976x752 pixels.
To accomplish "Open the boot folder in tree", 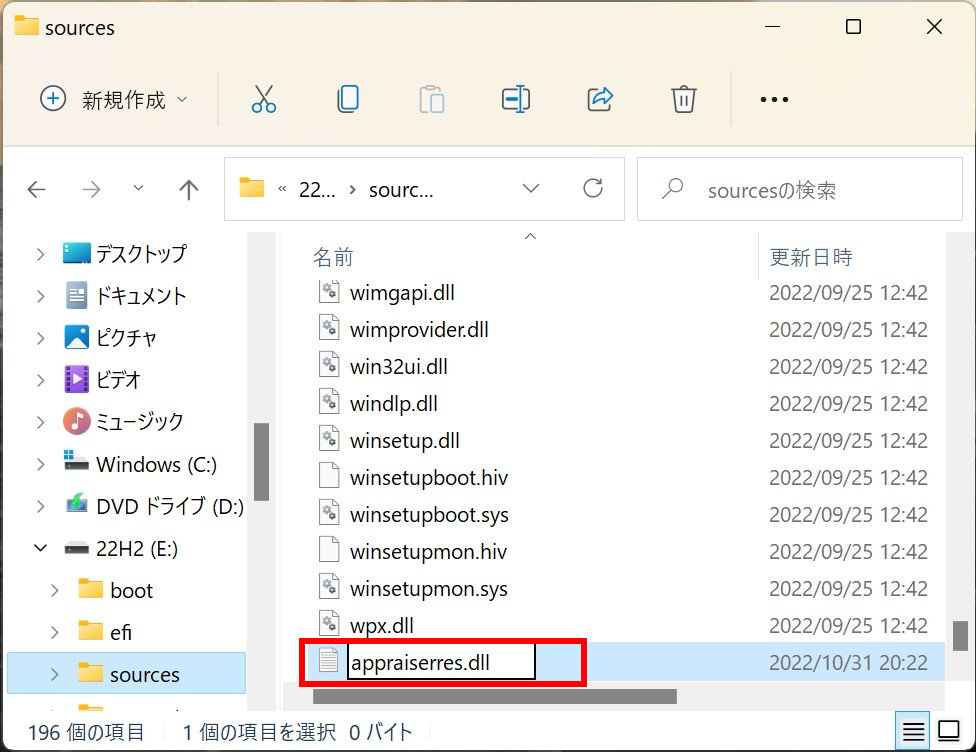I will click(116, 590).
